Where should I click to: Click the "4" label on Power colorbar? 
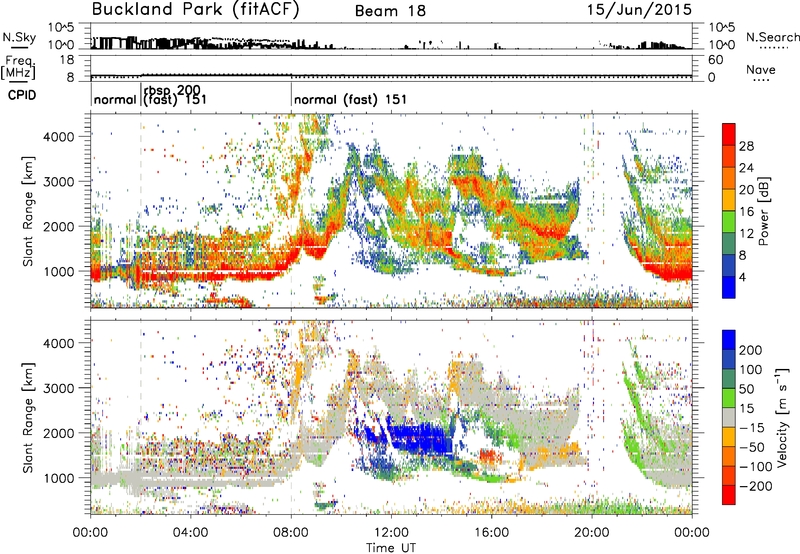click(743, 277)
